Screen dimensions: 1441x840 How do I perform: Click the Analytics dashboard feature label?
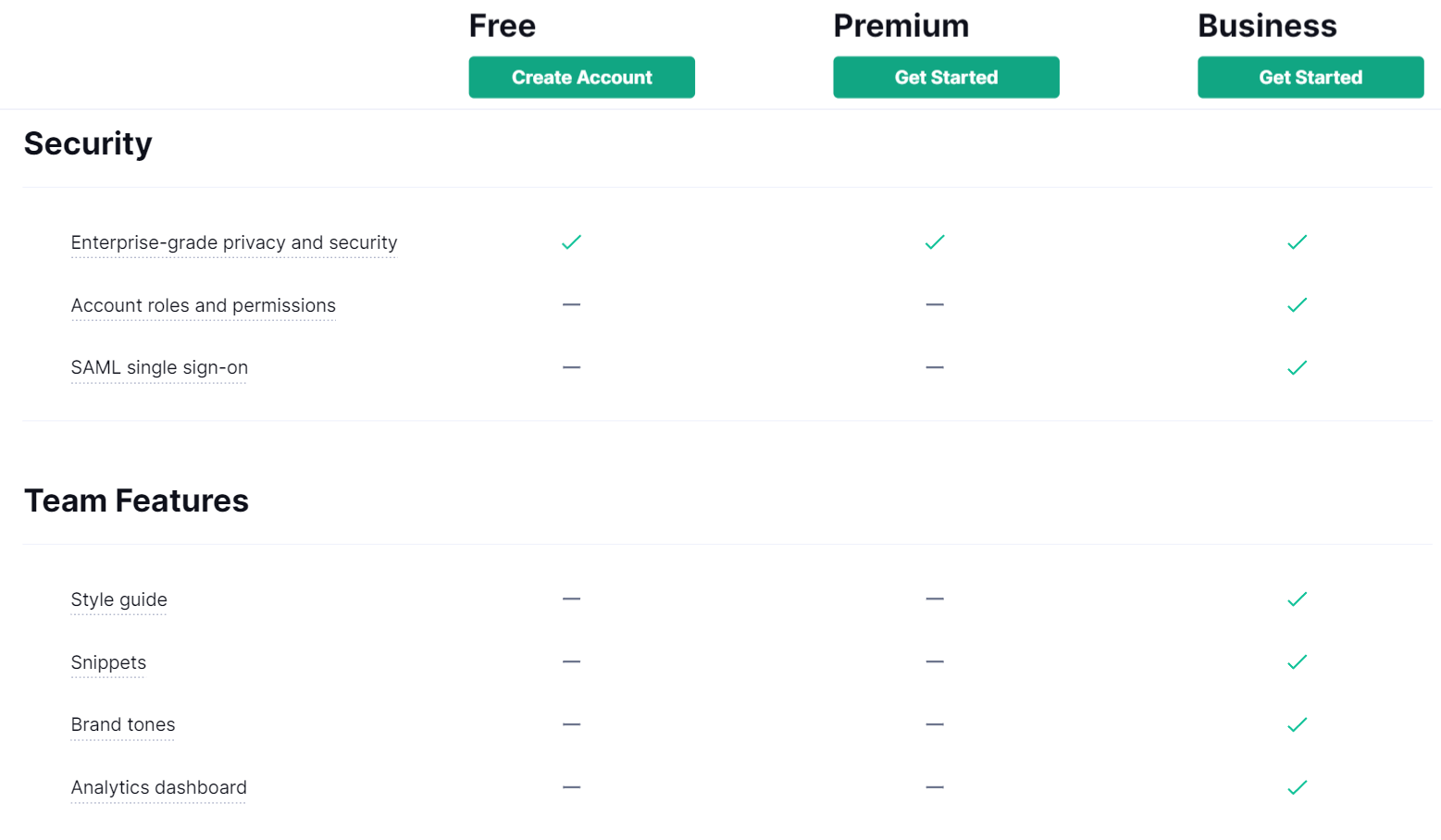click(x=159, y=787)
